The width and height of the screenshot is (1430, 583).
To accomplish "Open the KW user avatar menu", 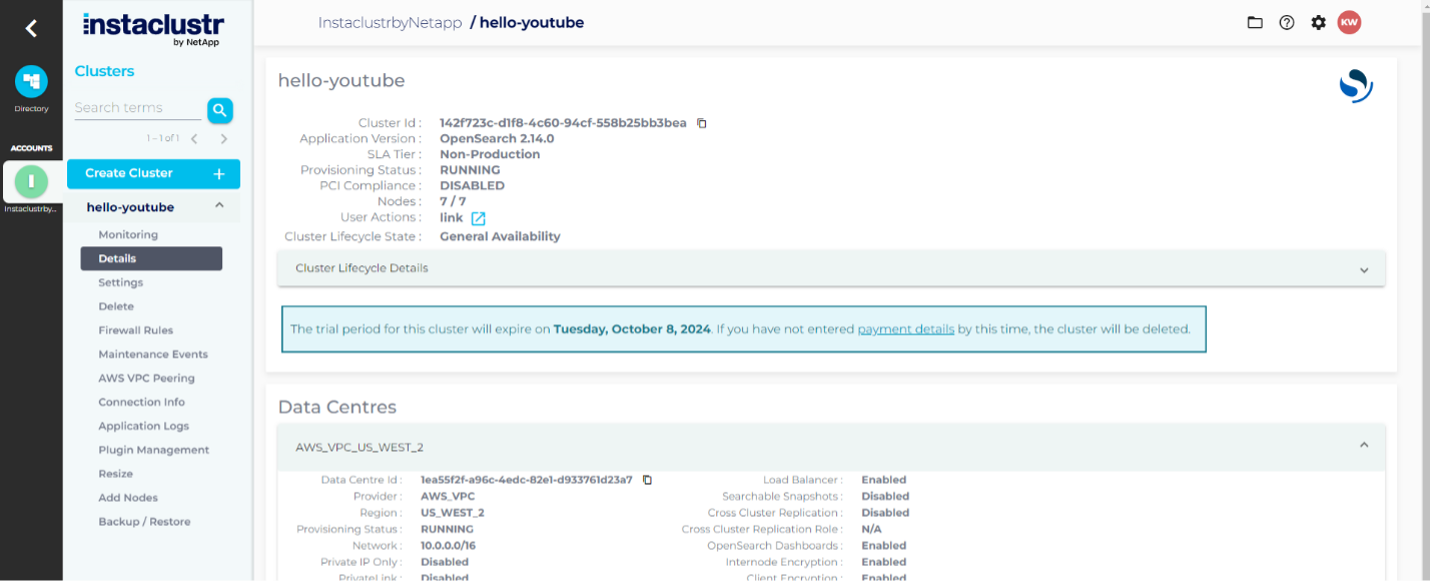I will [x=1350, y=22].
